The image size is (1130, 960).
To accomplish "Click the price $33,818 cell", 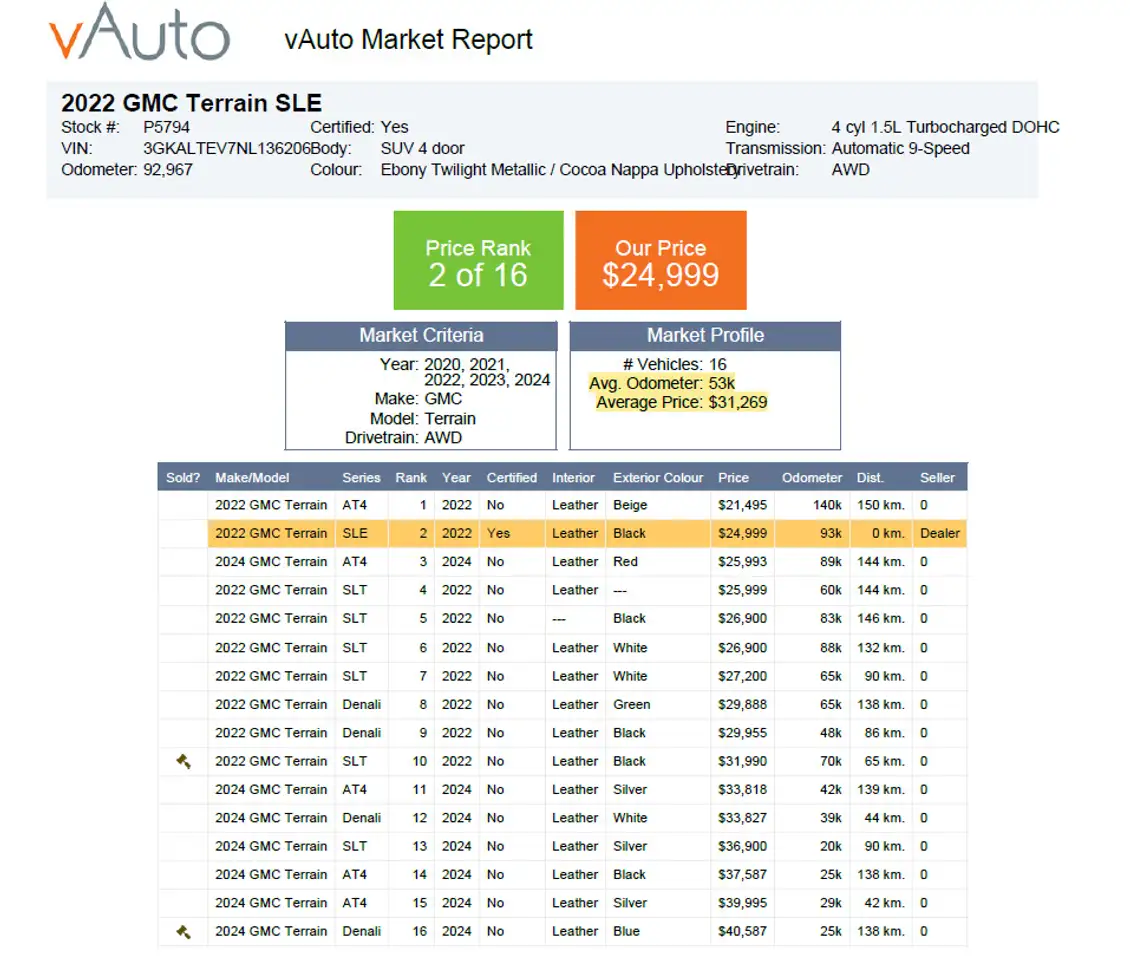I will 742,790.
